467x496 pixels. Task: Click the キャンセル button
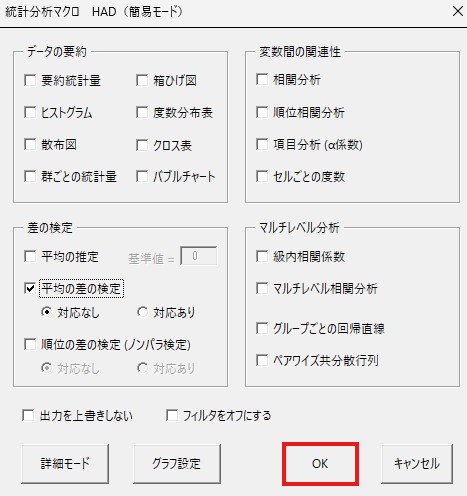click(417, 464)
